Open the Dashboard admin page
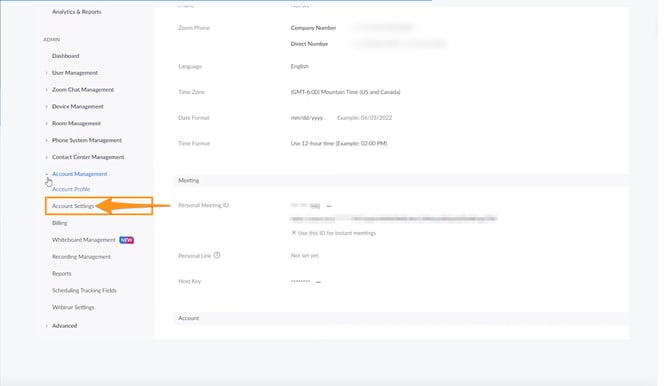The image size is (670, 386). click(x=66, y=56)
